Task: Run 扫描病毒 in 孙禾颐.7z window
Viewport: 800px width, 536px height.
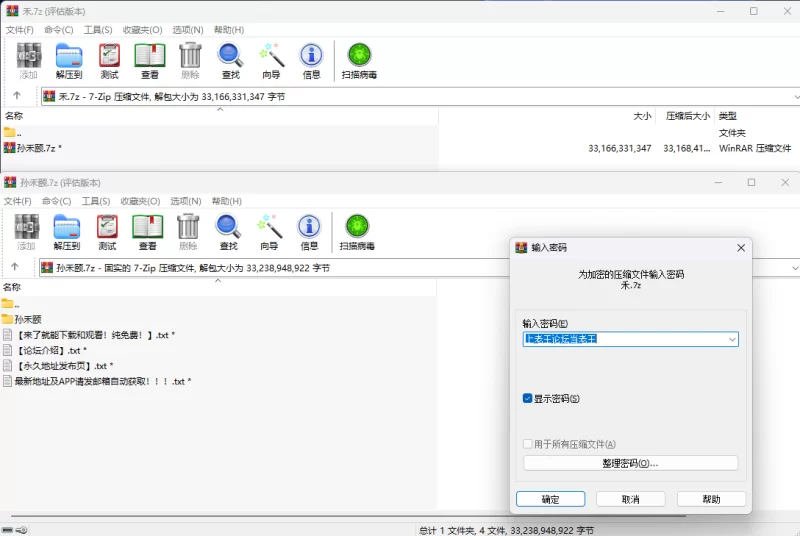Action: coord(357,233)
